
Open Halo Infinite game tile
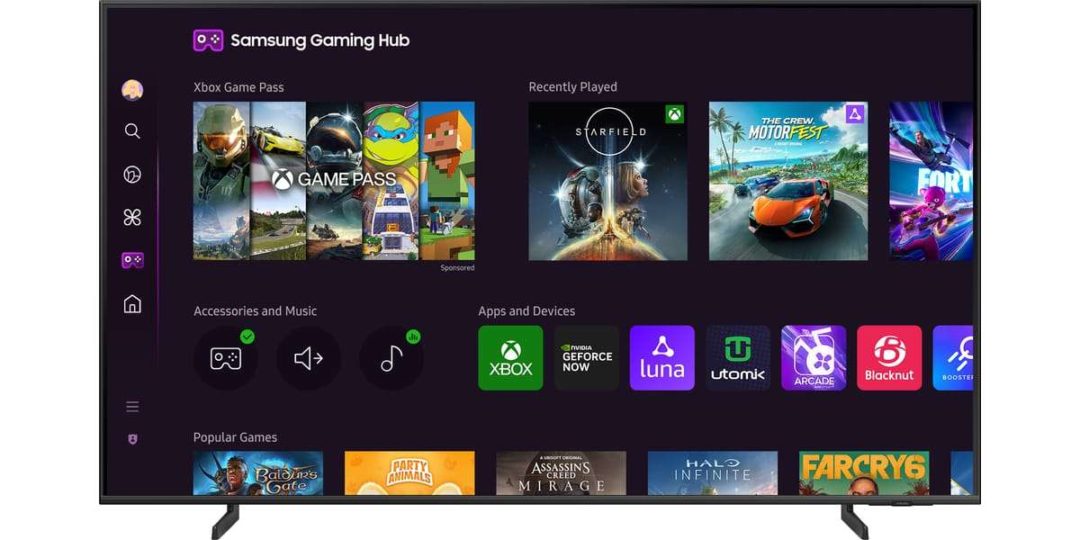tap(713, 473)
